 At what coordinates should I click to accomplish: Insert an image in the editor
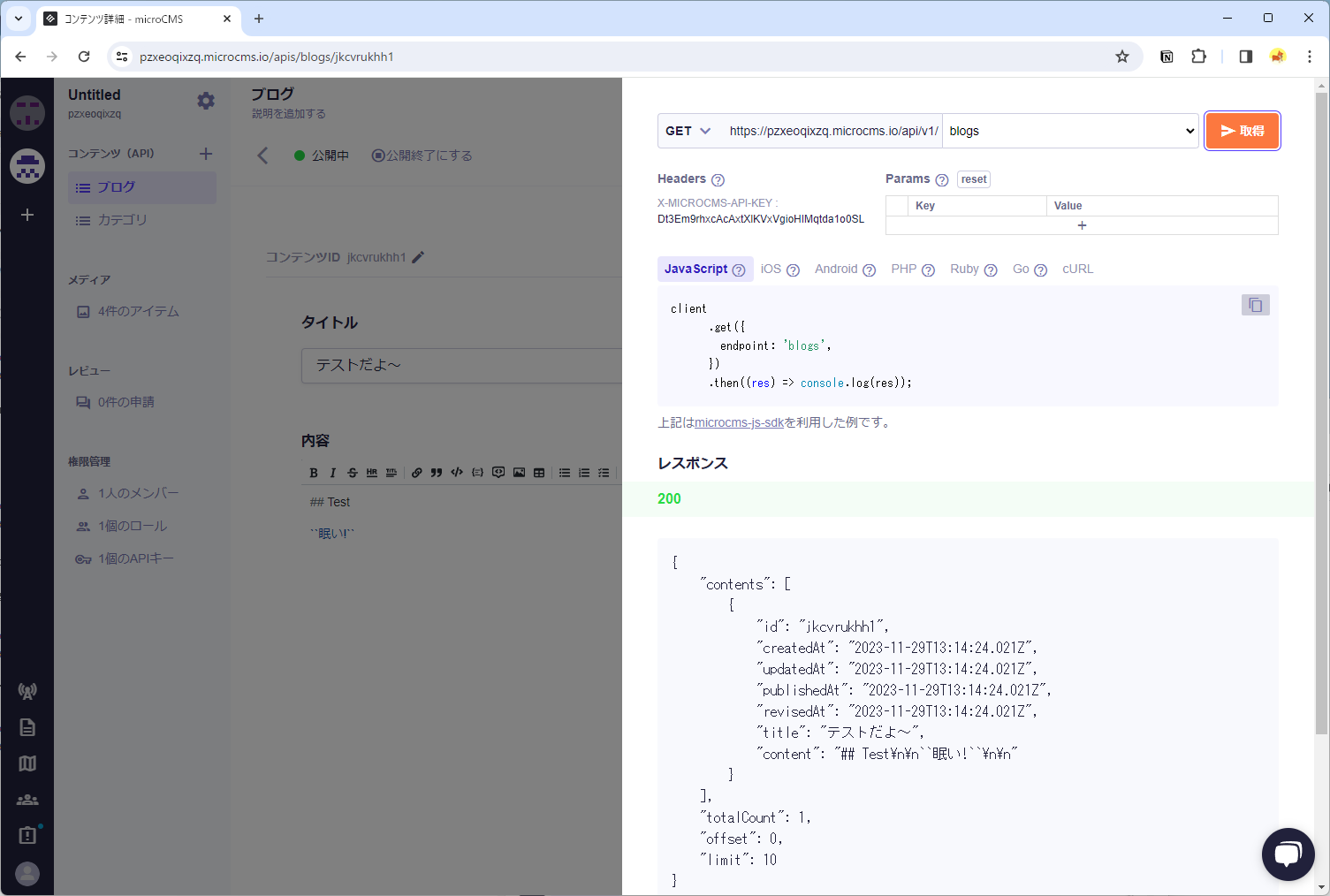[519, 473]
